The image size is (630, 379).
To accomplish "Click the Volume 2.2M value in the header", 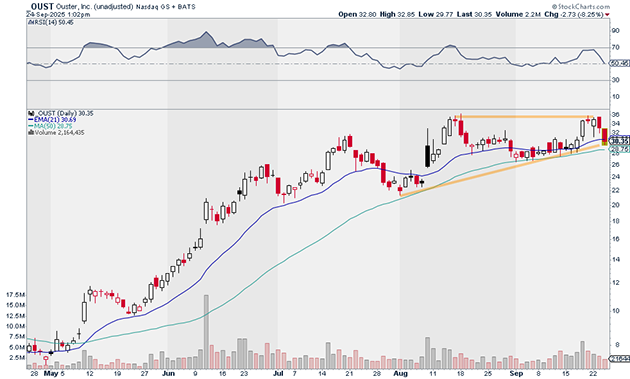I will tap(518, 14).
